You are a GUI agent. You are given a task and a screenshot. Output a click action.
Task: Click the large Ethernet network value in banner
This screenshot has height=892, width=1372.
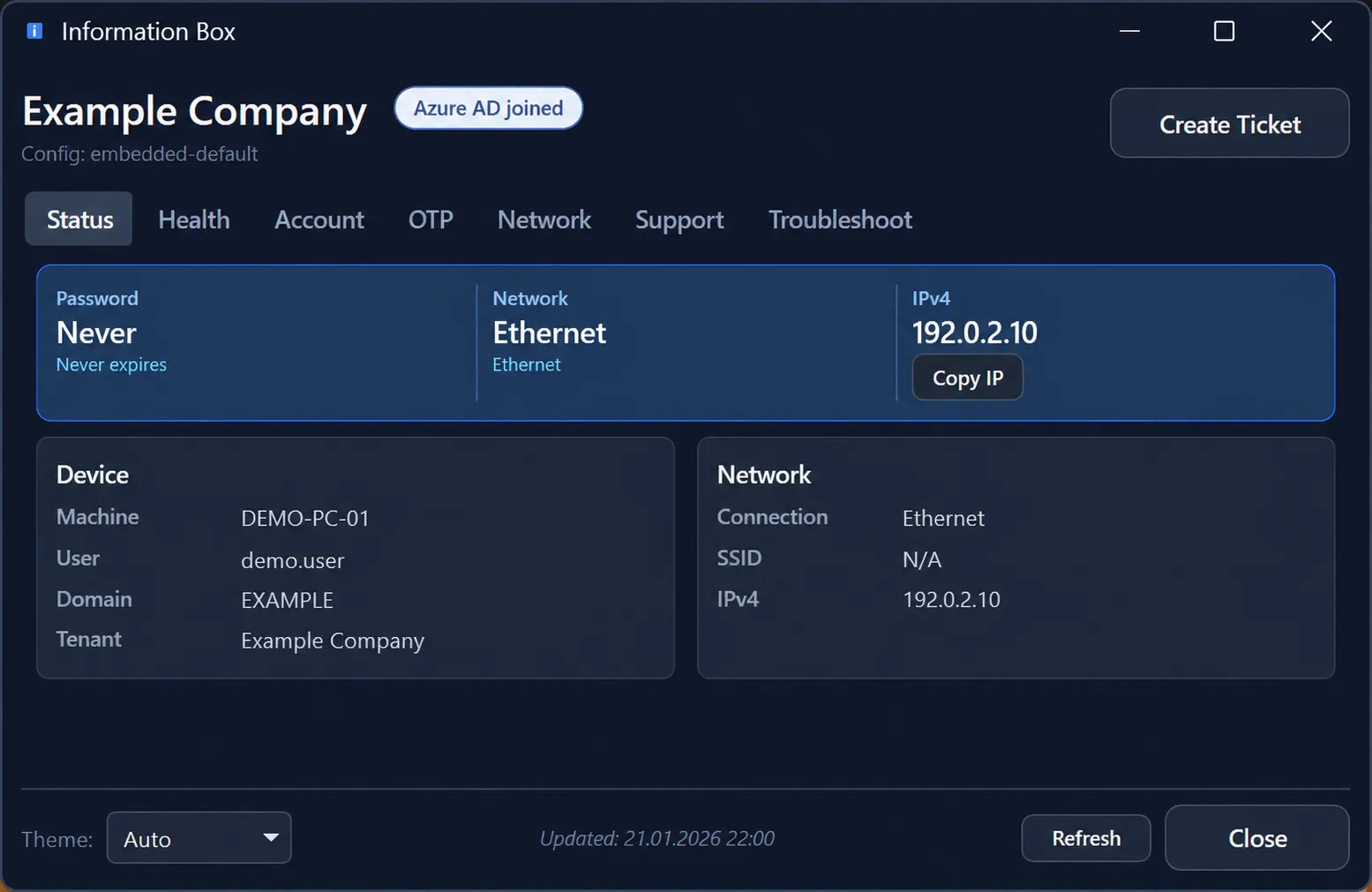coord(549,333)
